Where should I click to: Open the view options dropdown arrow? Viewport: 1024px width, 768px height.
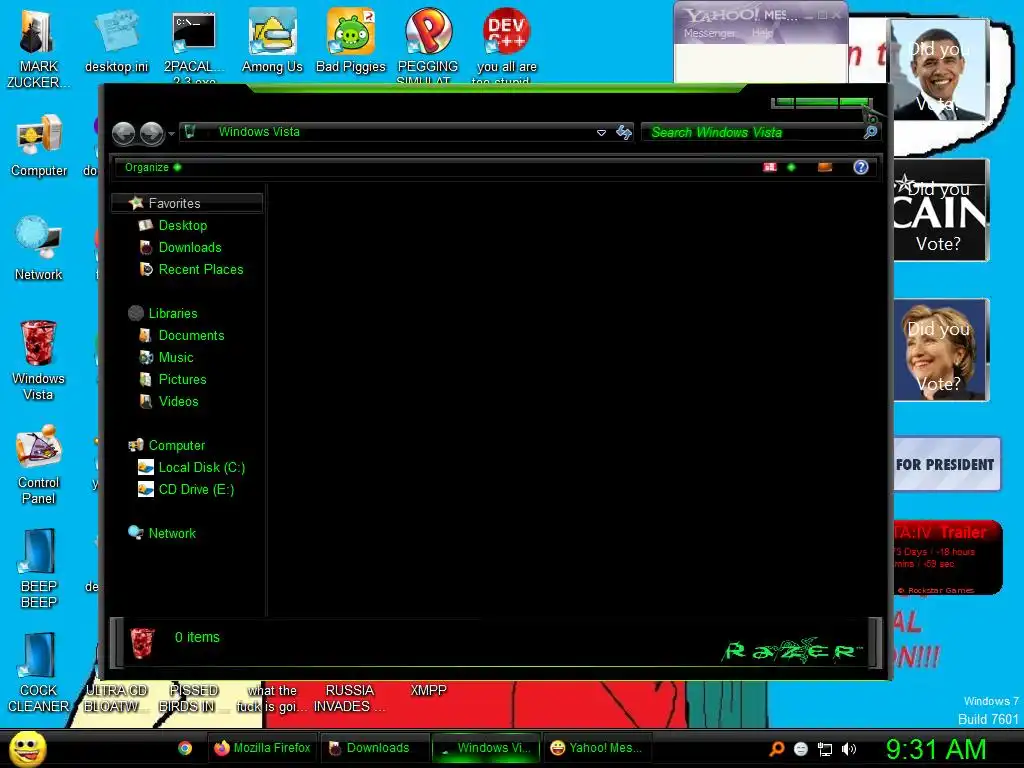[x=792, y=167]
